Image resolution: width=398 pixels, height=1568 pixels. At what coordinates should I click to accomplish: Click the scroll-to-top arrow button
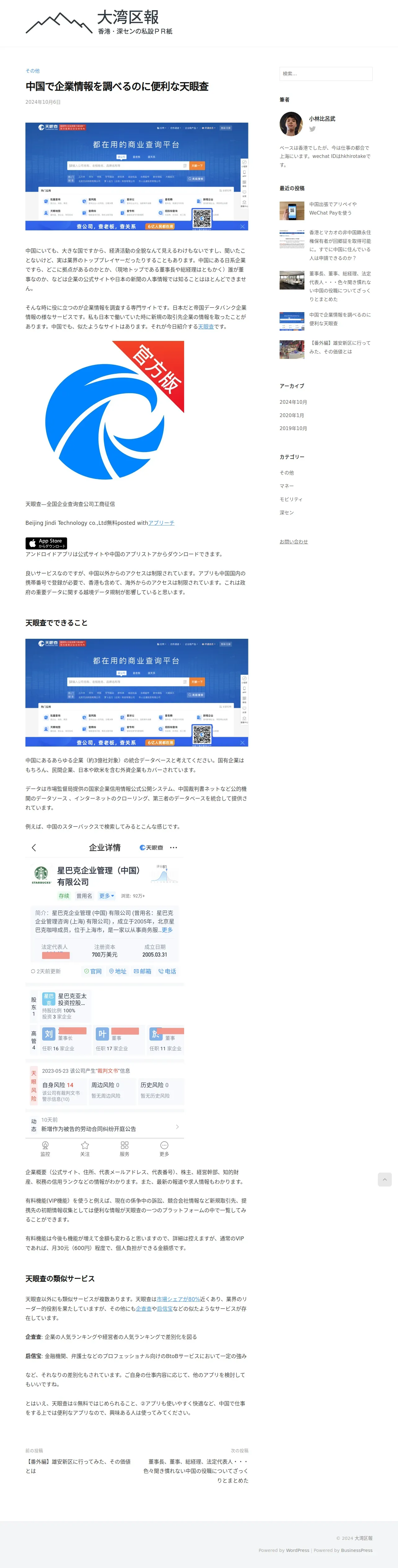[385, 1180]
